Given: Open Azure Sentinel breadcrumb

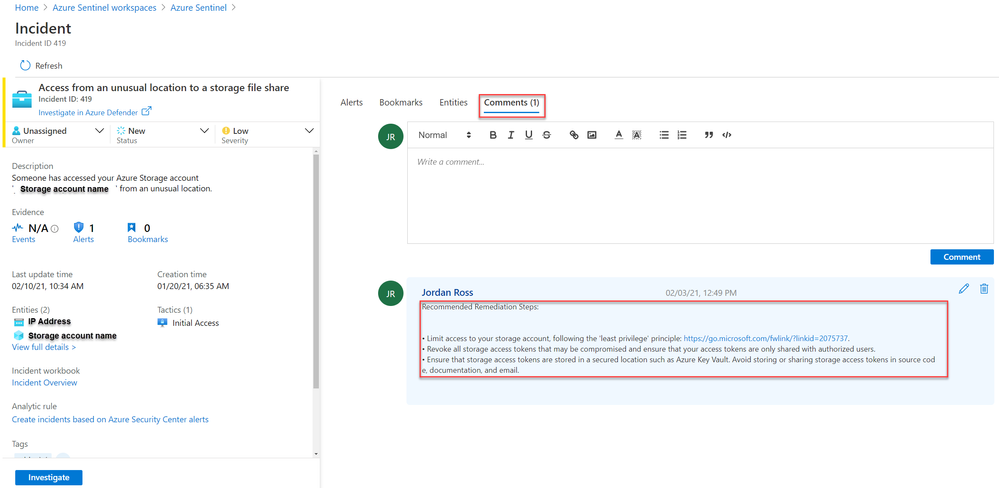Looking at the screenshot, I should [198, 8].
